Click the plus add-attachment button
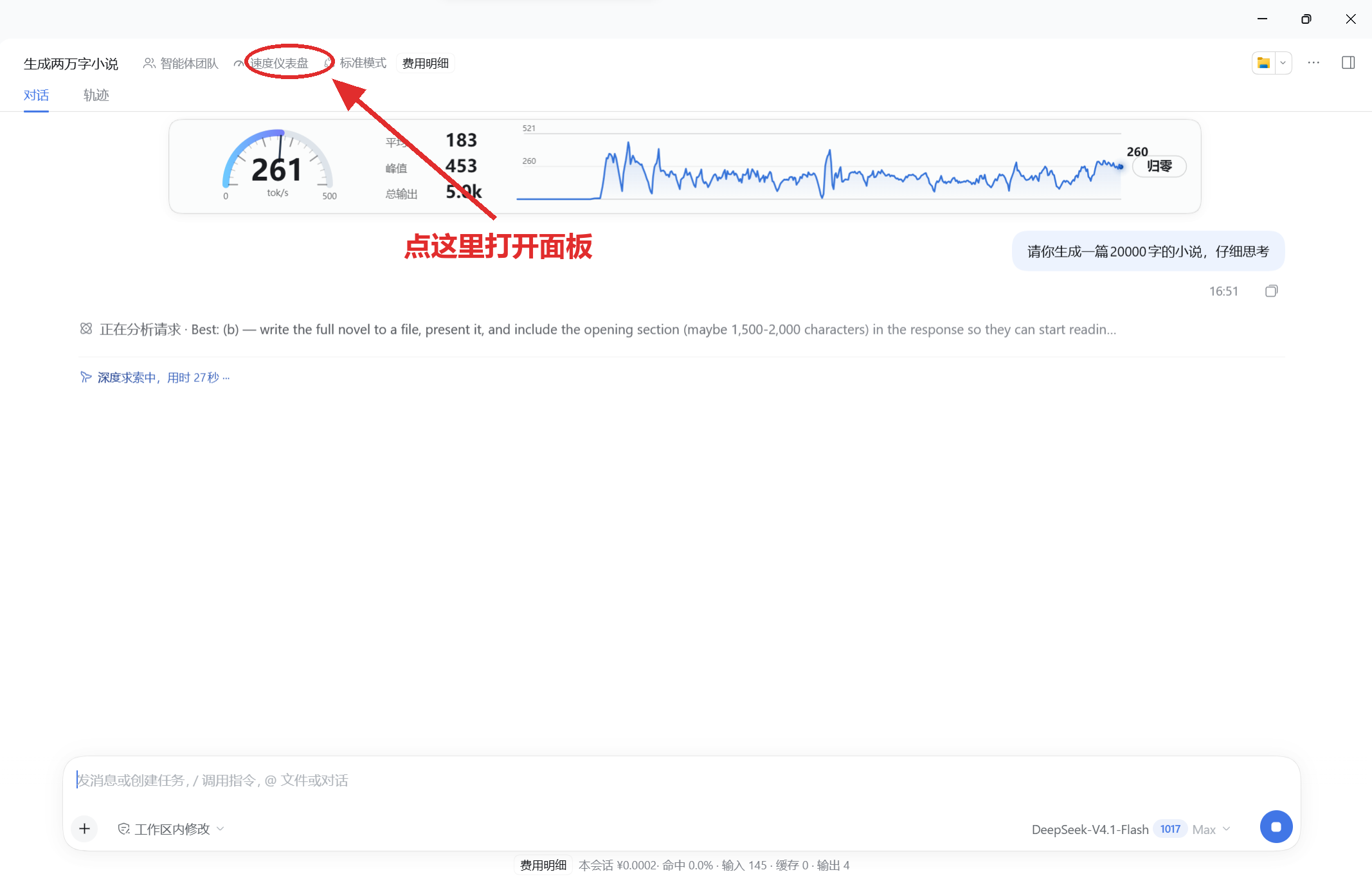The height and width of the screenshot is (879, 1372). (84, 828)
